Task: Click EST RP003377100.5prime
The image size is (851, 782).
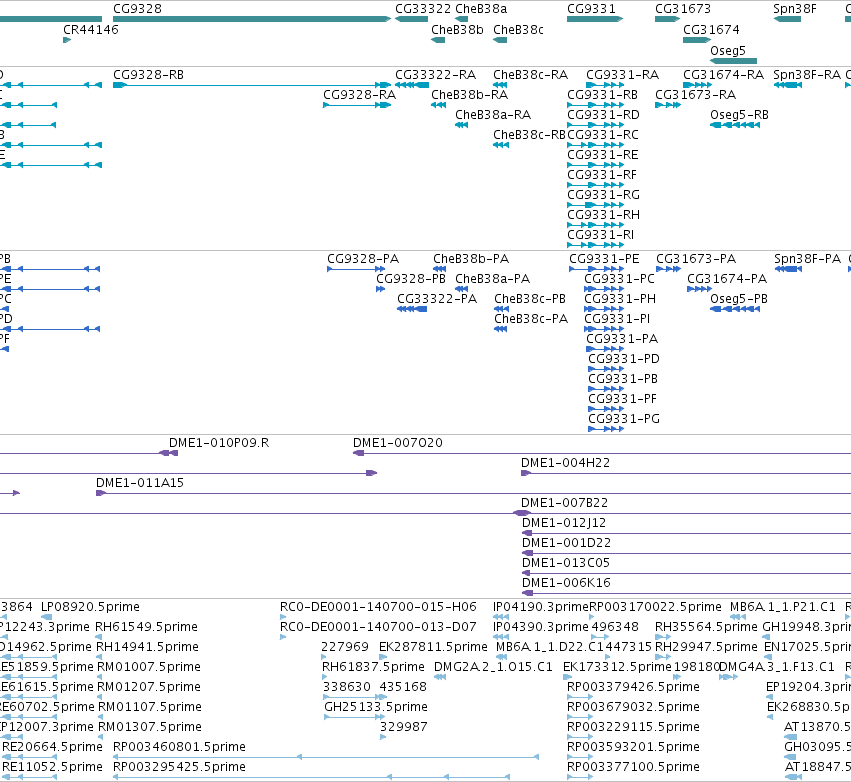Action: click(580, 777)
